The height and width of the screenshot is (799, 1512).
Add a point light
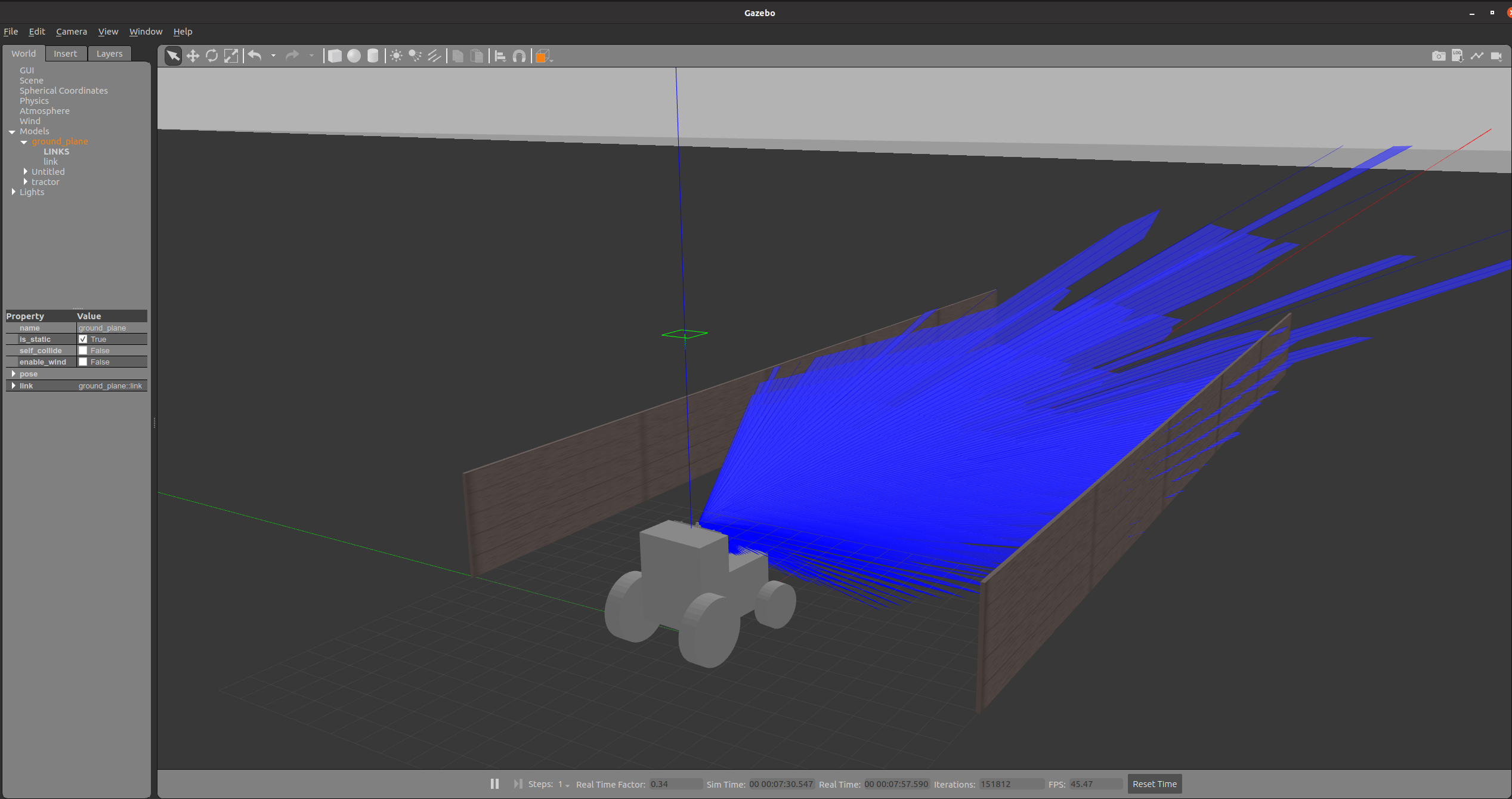tap(396, 56)
